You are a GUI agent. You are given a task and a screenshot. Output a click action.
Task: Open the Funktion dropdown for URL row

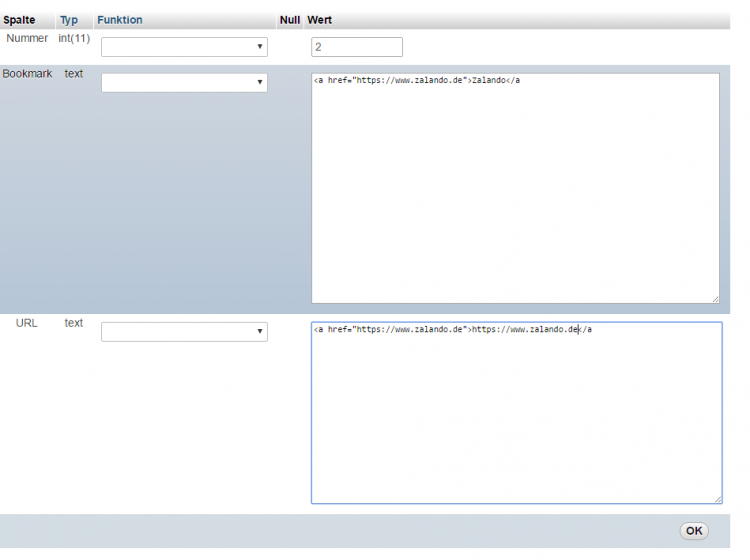click(184, 332)
